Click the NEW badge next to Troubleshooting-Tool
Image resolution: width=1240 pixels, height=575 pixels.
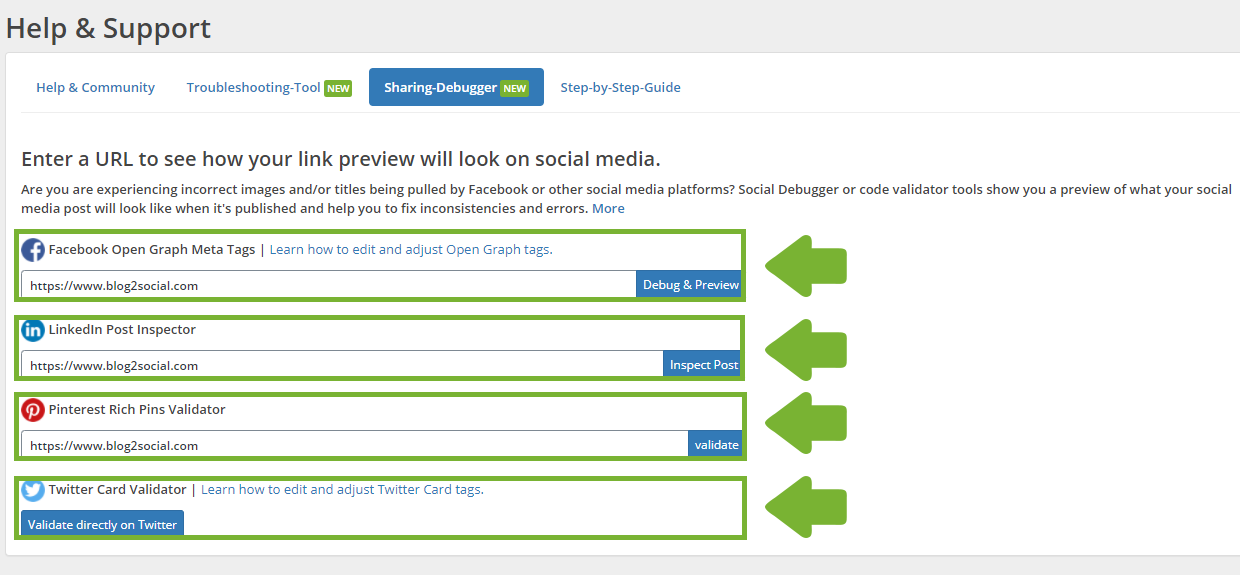pyautogui.click(x=338, y=88)
